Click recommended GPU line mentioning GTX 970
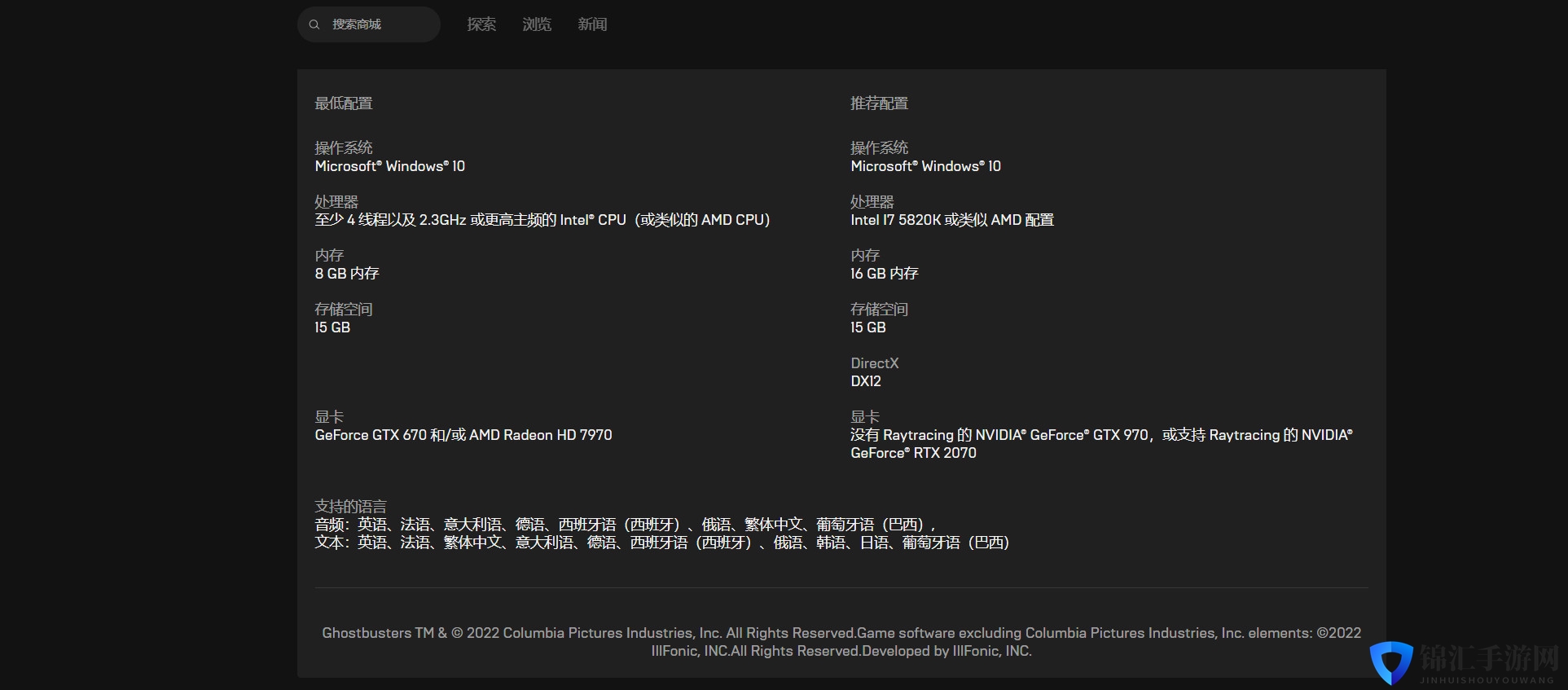 point(1101,435)
